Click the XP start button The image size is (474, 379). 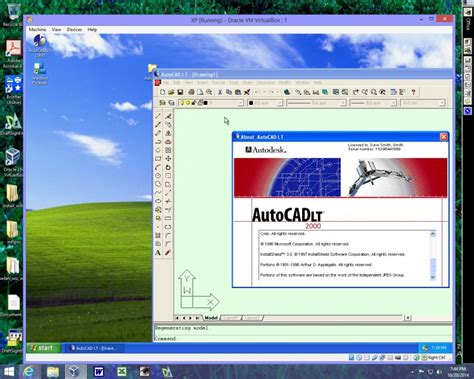43,348
